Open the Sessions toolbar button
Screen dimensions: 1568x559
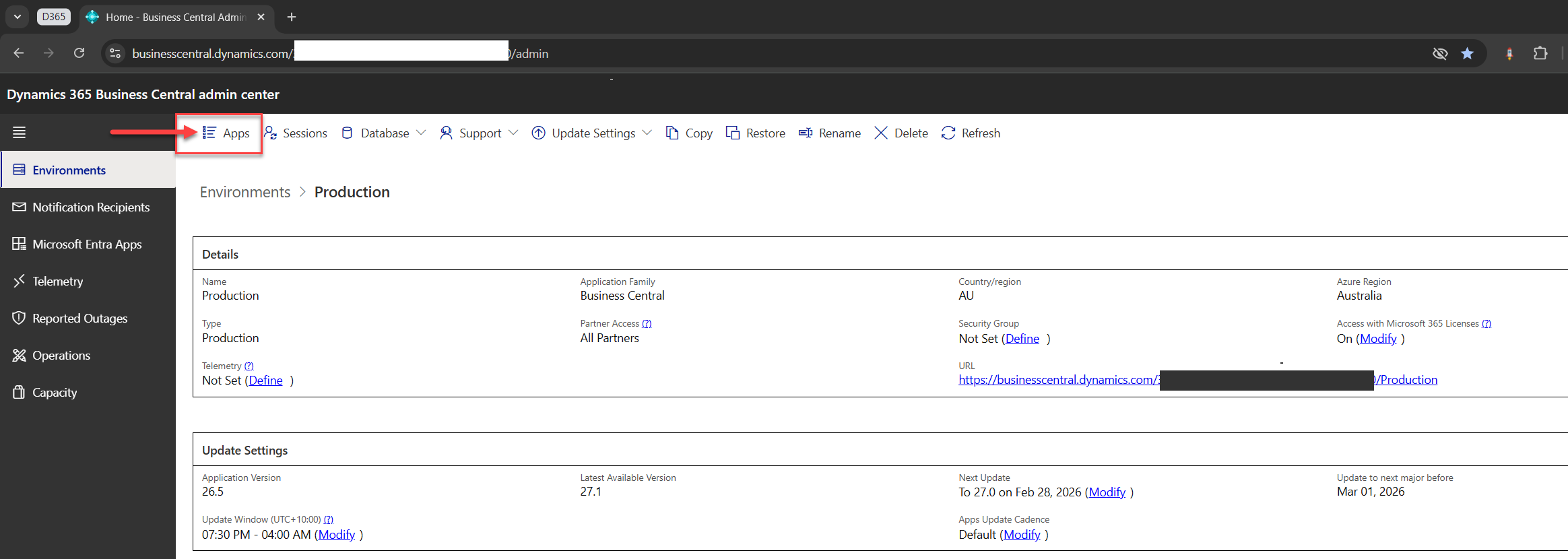pyautogui.click(x=296, y=133)
